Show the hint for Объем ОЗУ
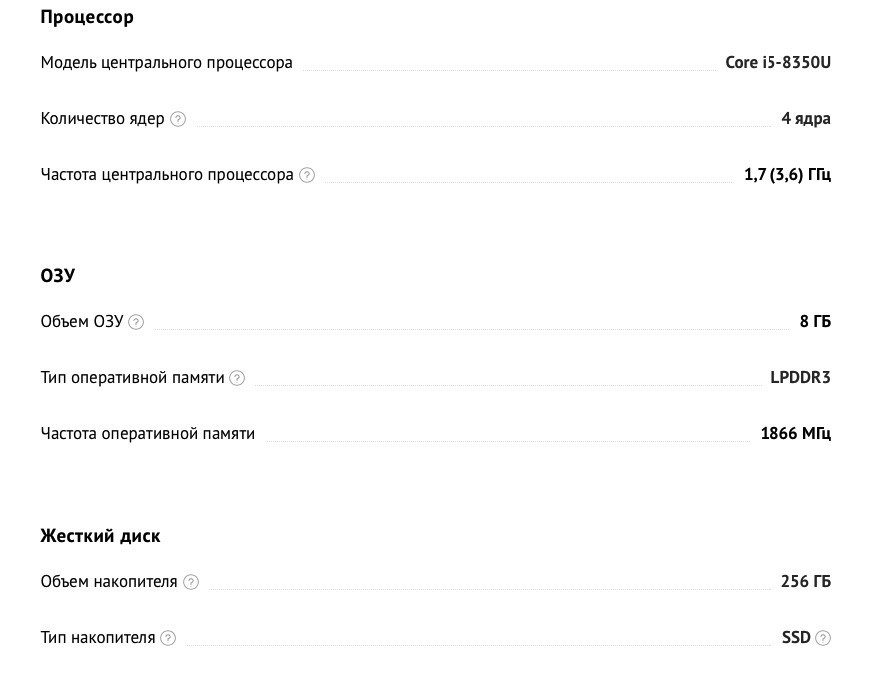 136,322
